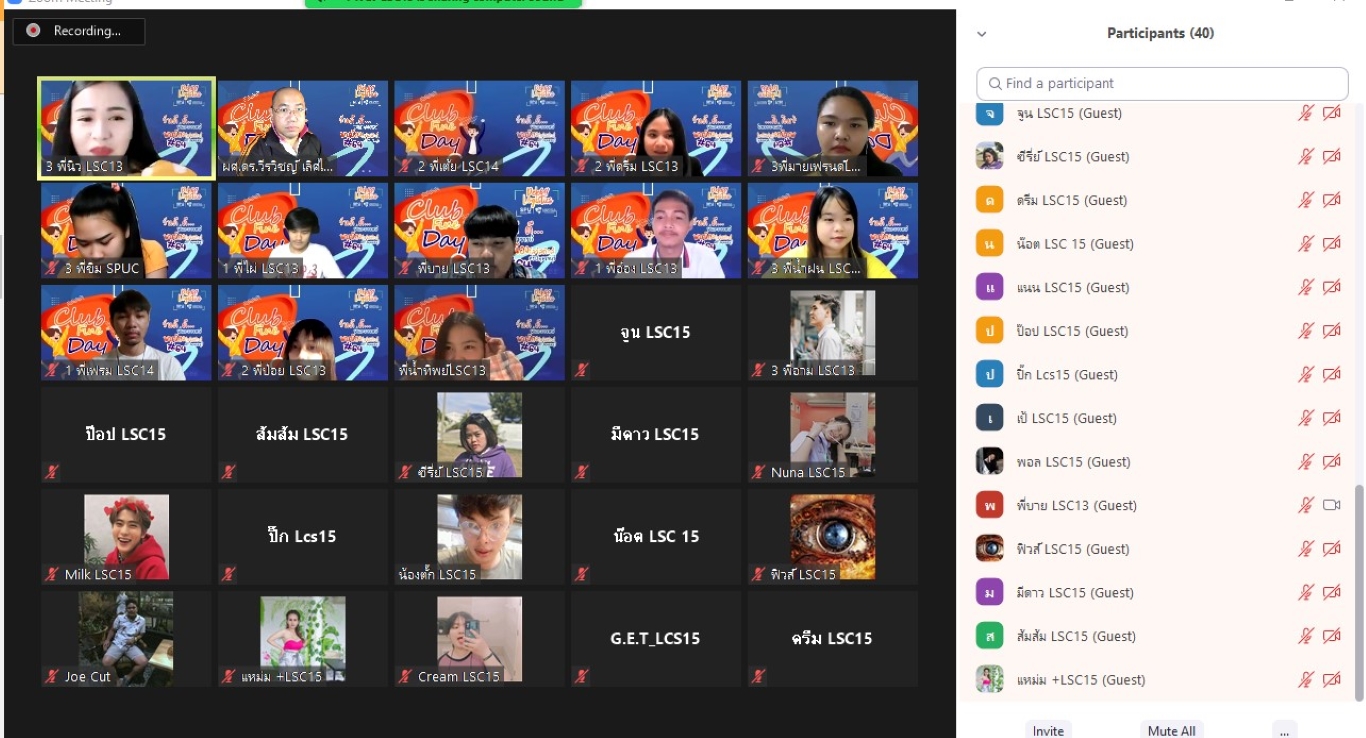Click the name ปิ๊ก Lcs15 (Guest) in list

coord(1066,374)
